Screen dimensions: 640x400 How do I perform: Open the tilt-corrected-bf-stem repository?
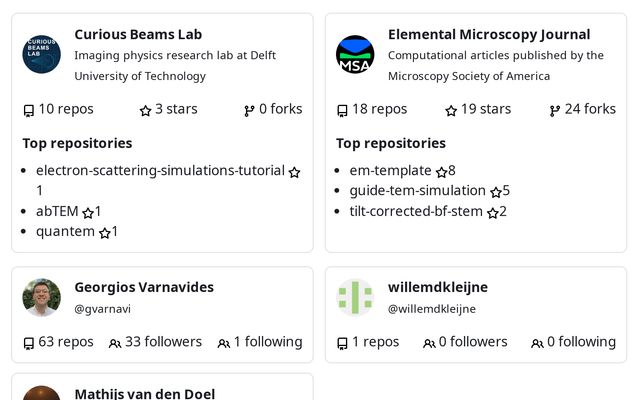[x=416, y=211]
